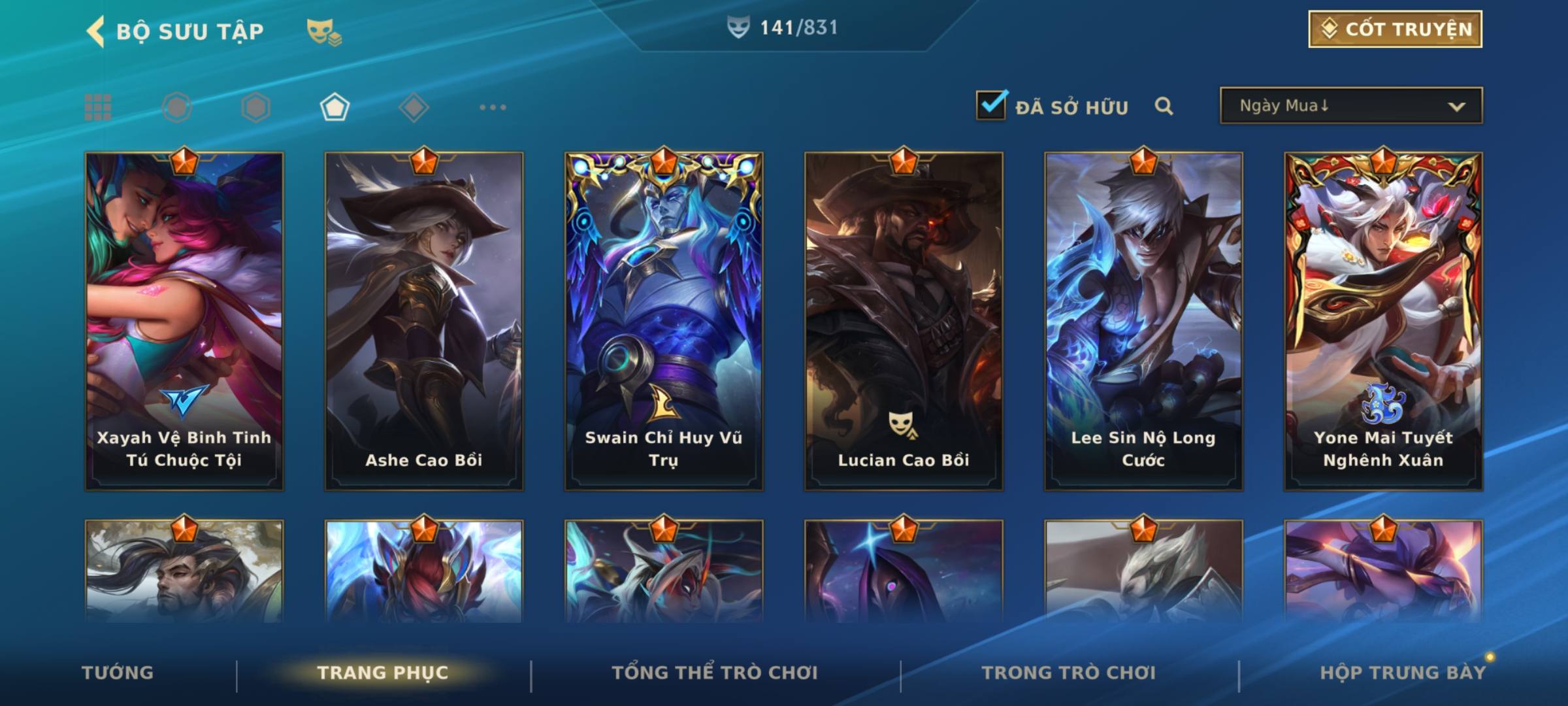Screen dimensions: 1568x706
Task: Uncheck the Đã Sở Hữu checkbox
Action: click(992, 105)
